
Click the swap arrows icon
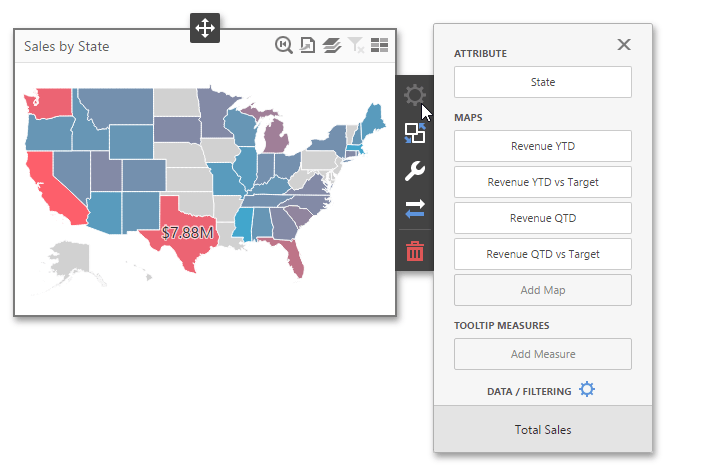(x=415, y=209)
